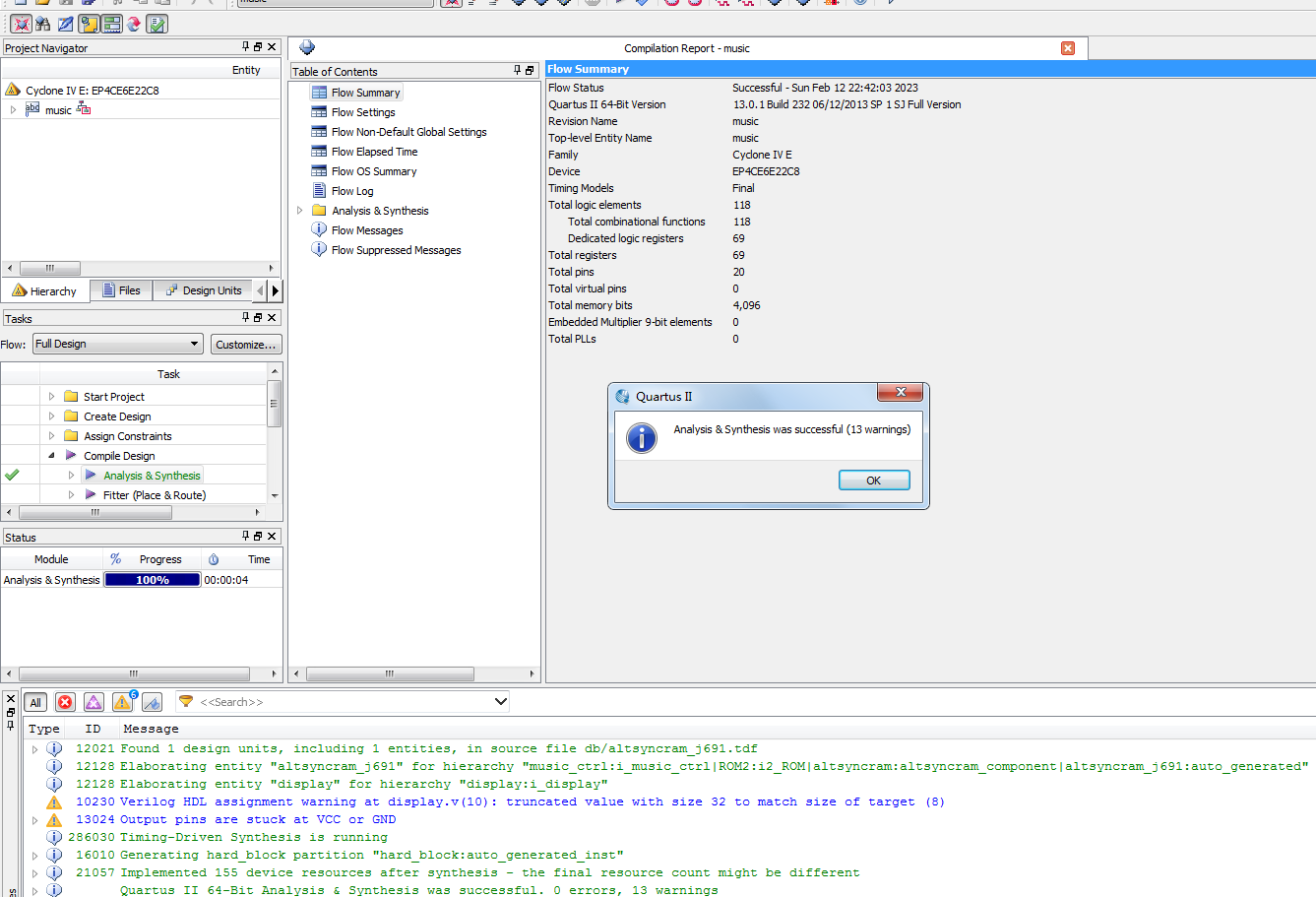1316x897 pixels.
Task: Click the Customize... button in Tasks
Action: point(246,345)
